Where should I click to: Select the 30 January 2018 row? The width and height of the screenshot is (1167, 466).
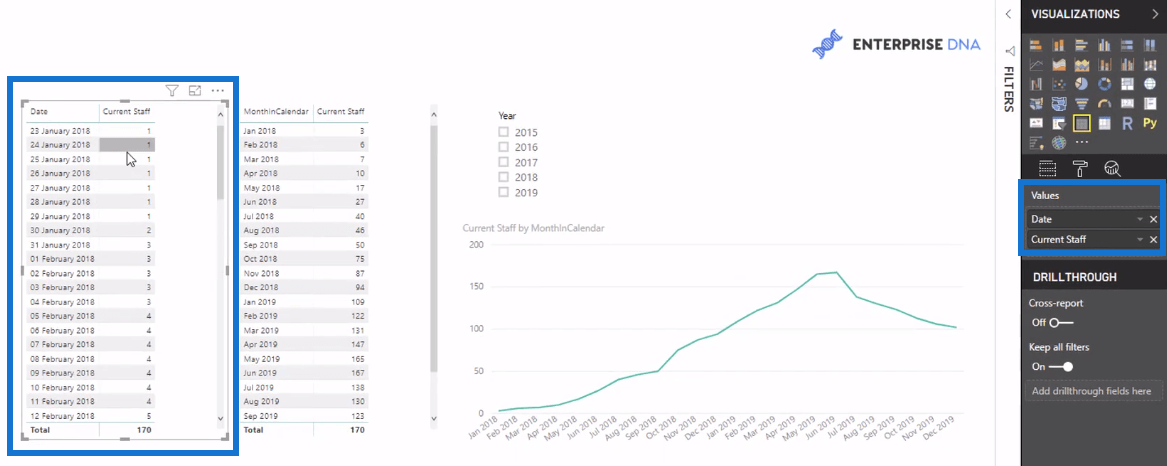[x=91, y=230]
